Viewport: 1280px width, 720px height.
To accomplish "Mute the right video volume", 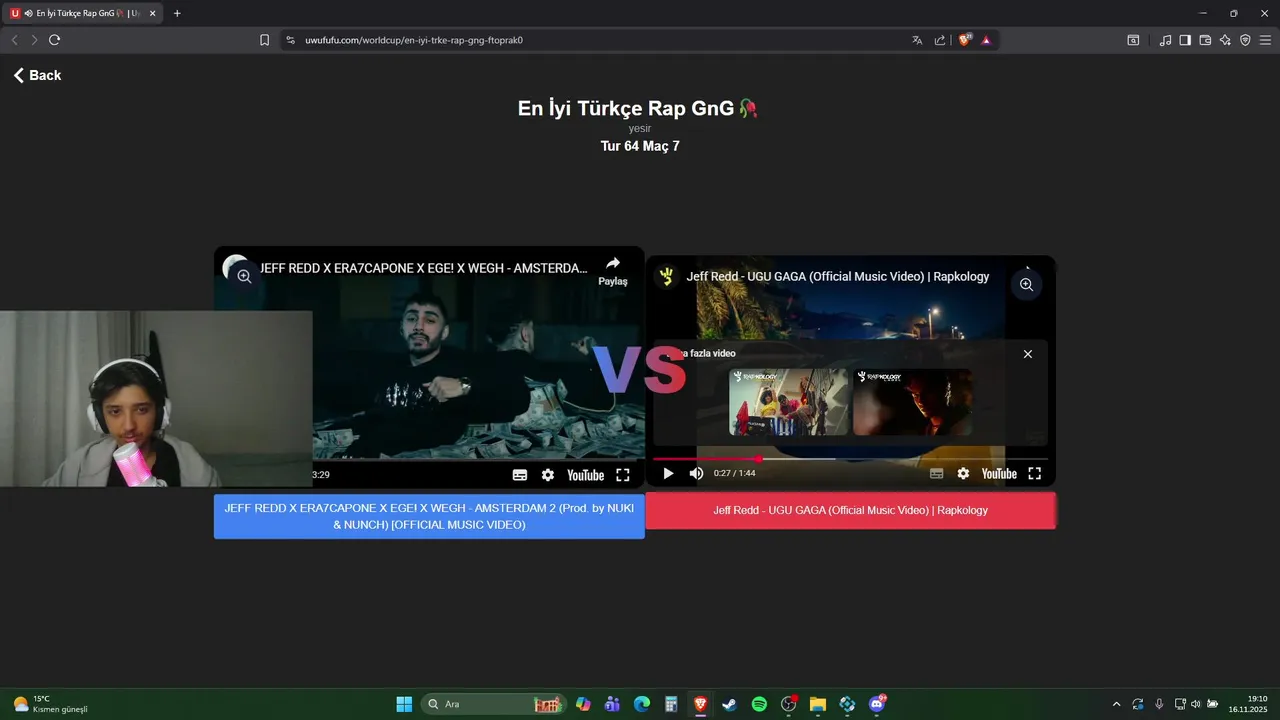I will [x=696, y=474].
